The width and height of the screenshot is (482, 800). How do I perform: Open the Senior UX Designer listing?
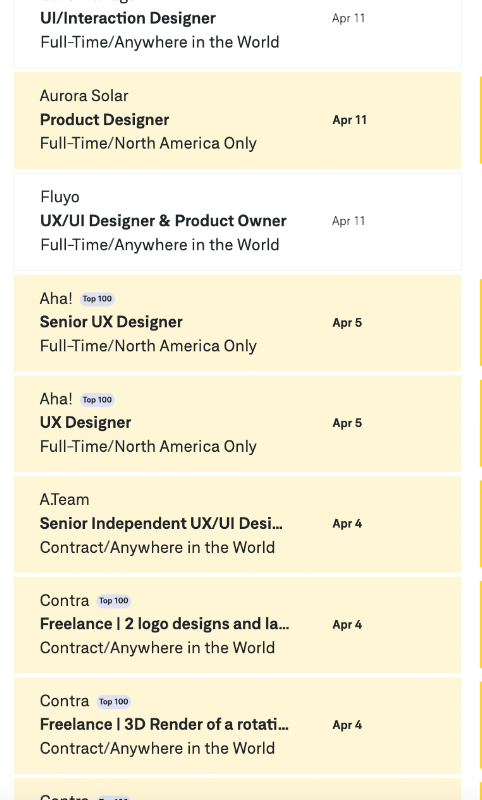click(x=111, y=322)
